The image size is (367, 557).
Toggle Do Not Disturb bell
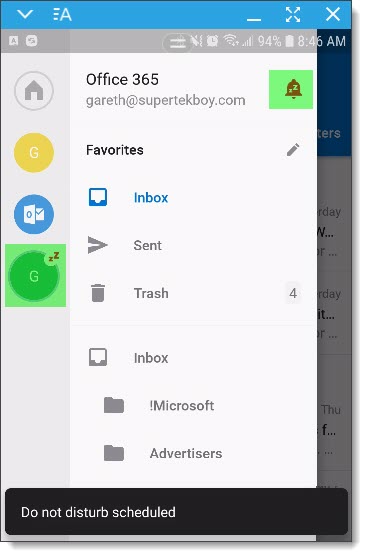[293, 90]
